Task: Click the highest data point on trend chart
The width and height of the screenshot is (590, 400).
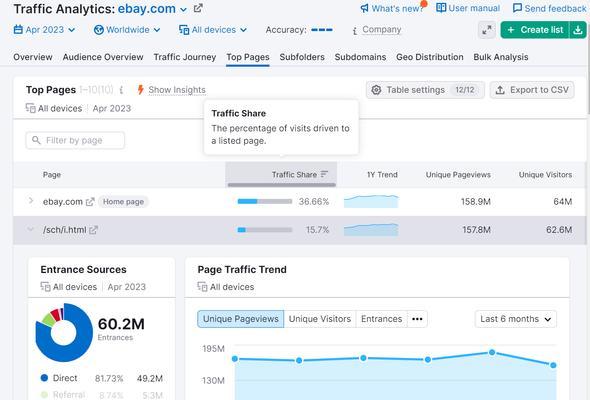Action: click(492, 353)
